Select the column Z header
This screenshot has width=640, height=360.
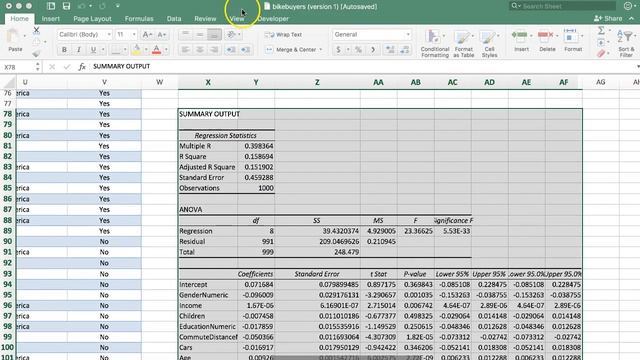[x=317, y=82]
